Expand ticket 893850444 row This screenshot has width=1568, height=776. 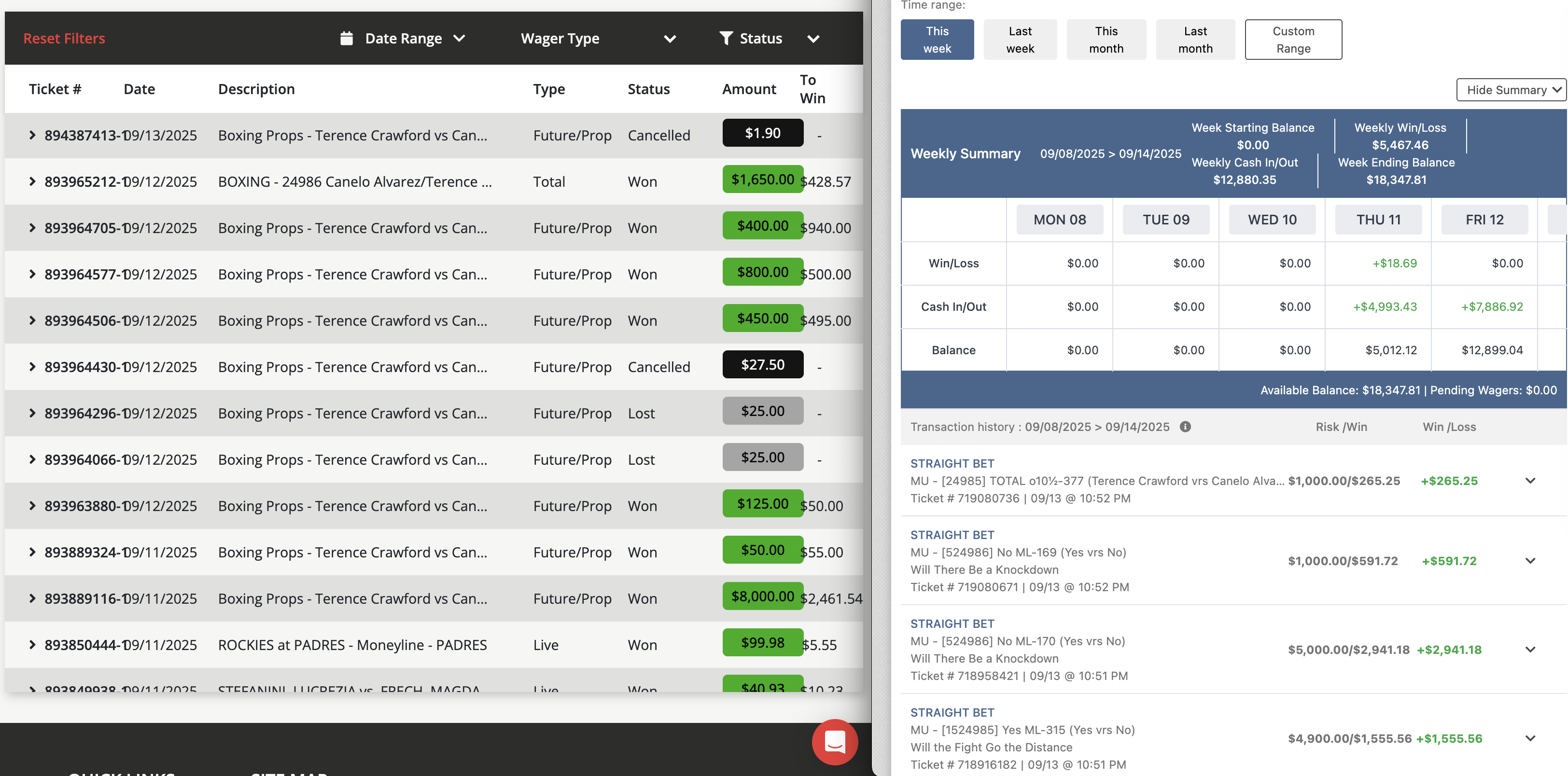coord(32,645)
